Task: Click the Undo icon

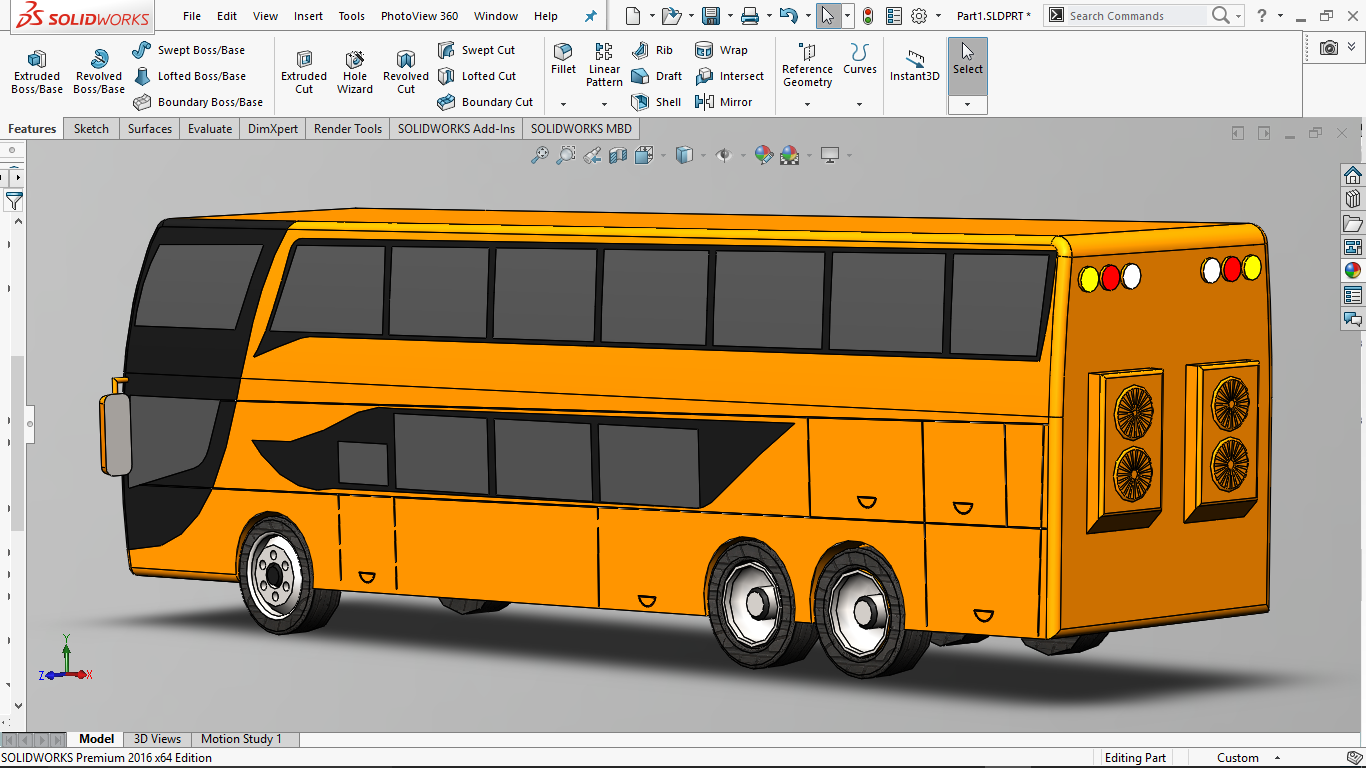Action: coord(788,16)
